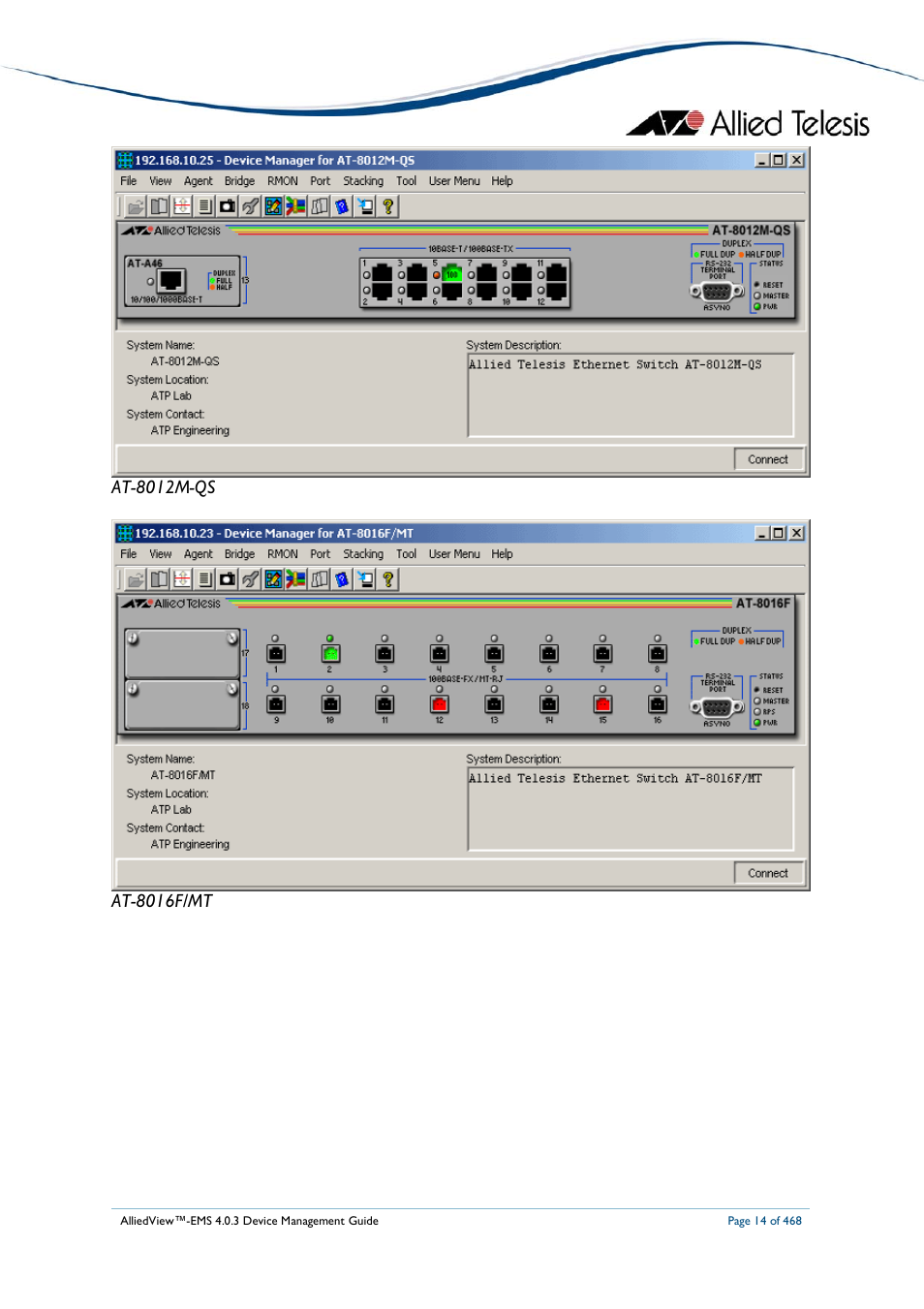924x1309 pixels.
Task: Click the System Name value AT-8016F/MT
Action: click(183, 775)
